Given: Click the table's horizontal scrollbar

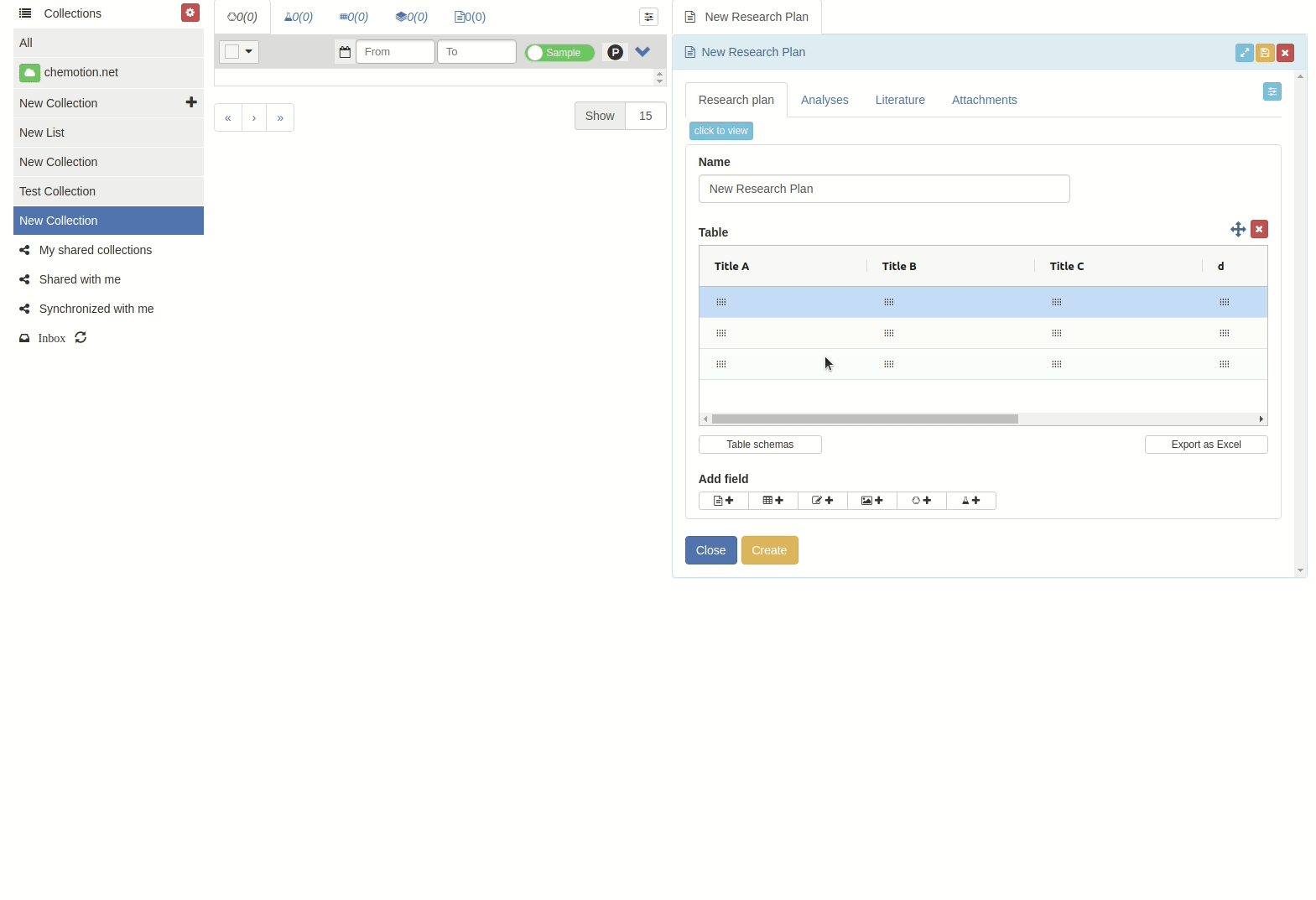Looking at the screenshot, I should coord(864,419).
